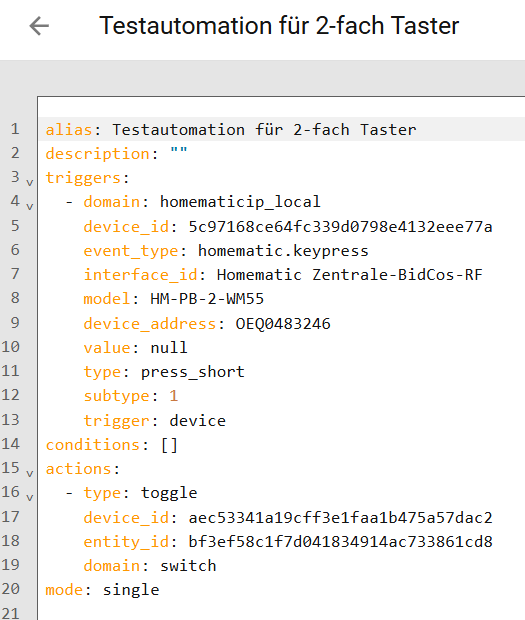Click the empty conditions brackets
Screen dimensions: 525x620
(x=169, y=445)
